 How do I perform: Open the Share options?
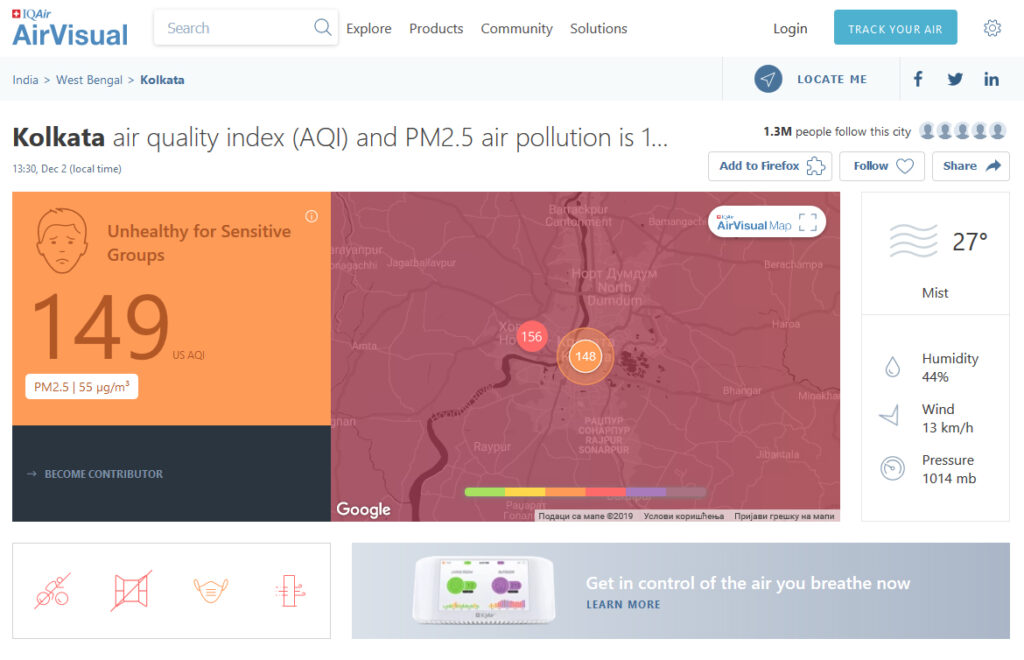[970, 166]
